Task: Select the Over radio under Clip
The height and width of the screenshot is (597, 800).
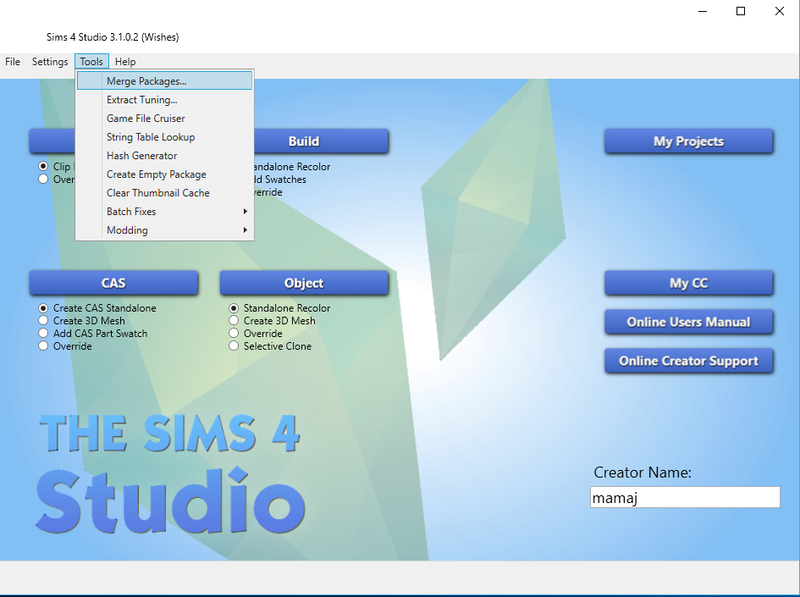Action: point(43,179)
